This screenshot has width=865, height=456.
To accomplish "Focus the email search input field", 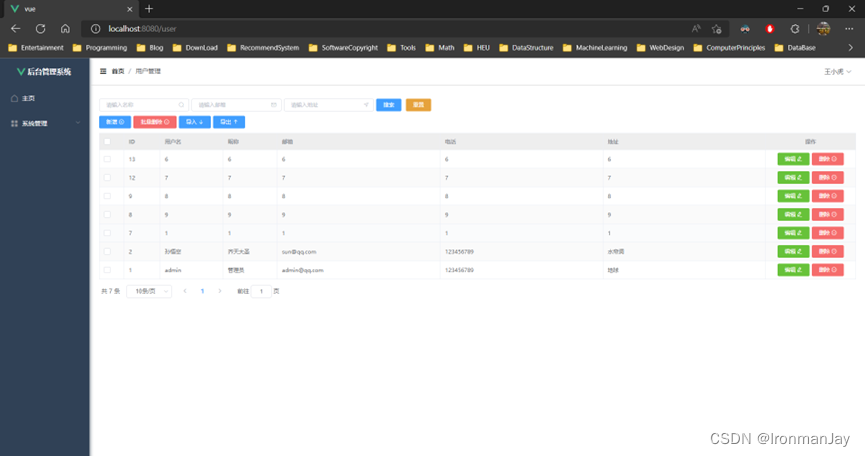I will [x=236, y=105].
